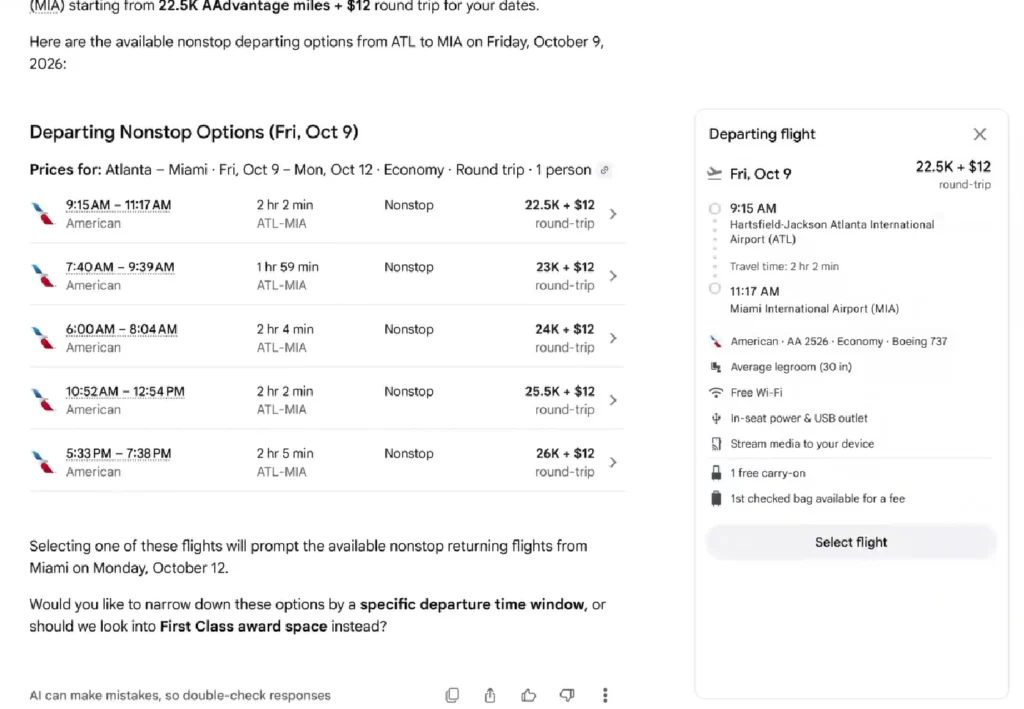Select the 10:52 AM – 12:54 PM flight times

point(125,391)
